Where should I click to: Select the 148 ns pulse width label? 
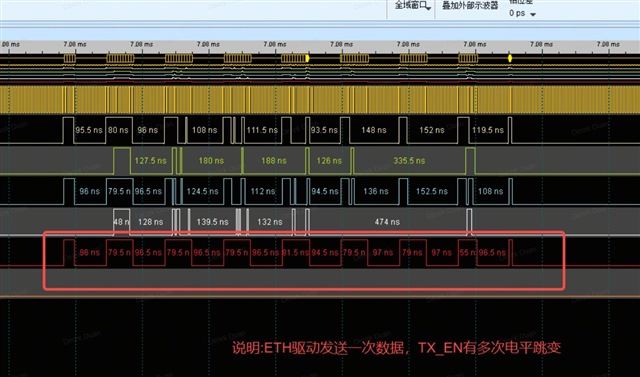click(373, 130)
